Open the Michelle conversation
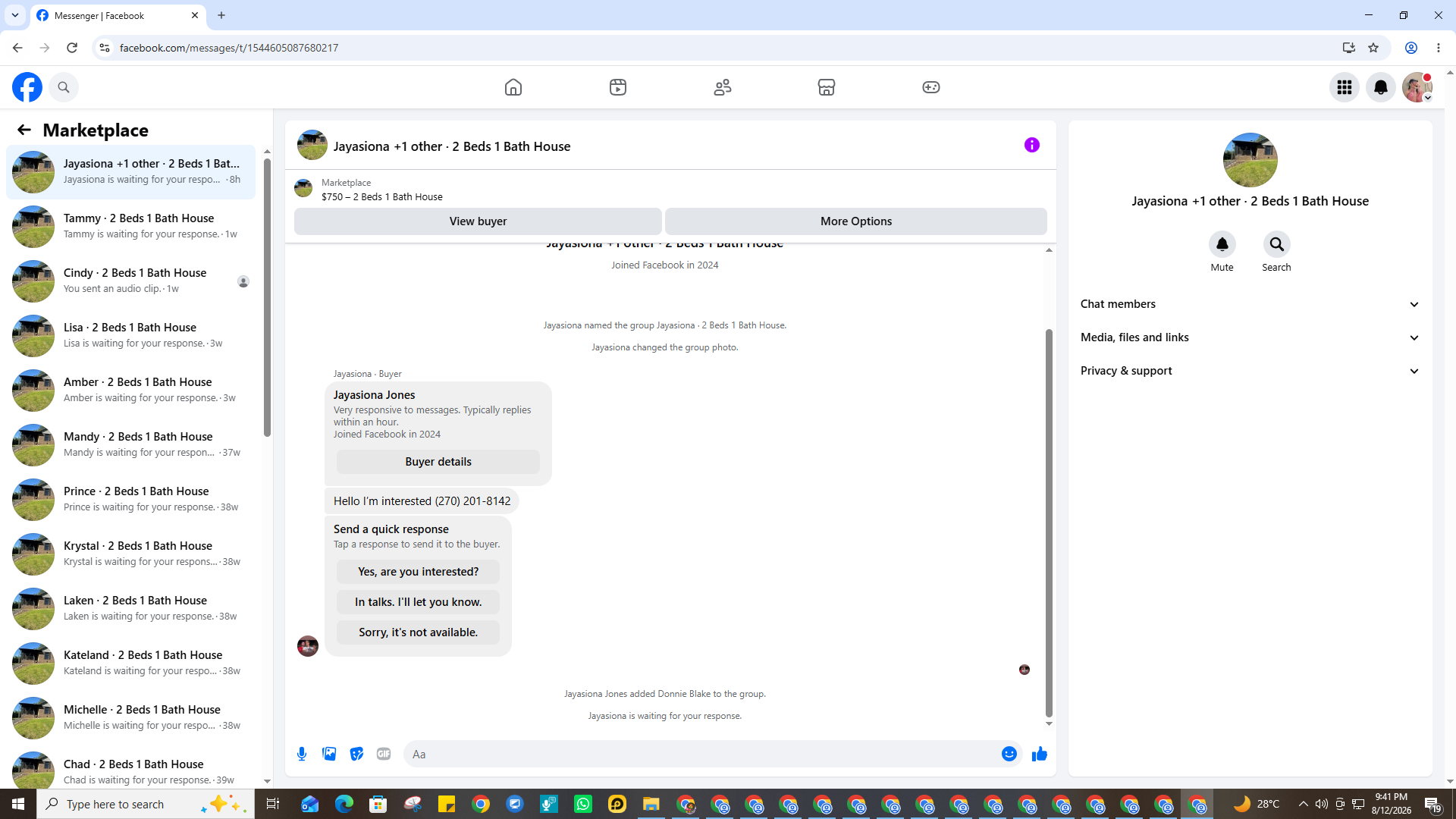Screen dimensions: 1456x819 [131, 718]
